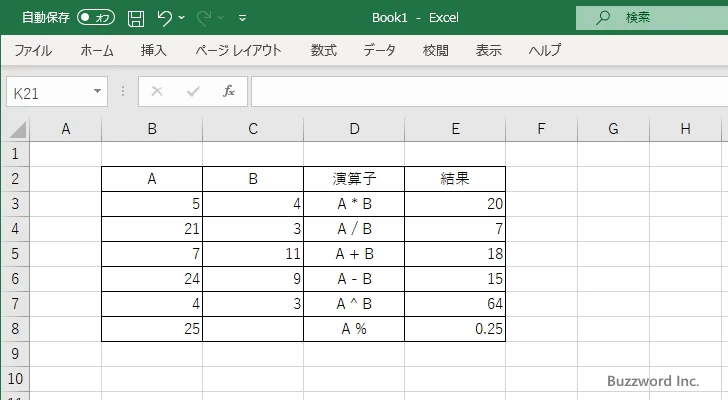This screenshot has width=728, height=400.
Task: Click the Redo arrow icon
Action: pyautogui.click(x=203, y=18)
